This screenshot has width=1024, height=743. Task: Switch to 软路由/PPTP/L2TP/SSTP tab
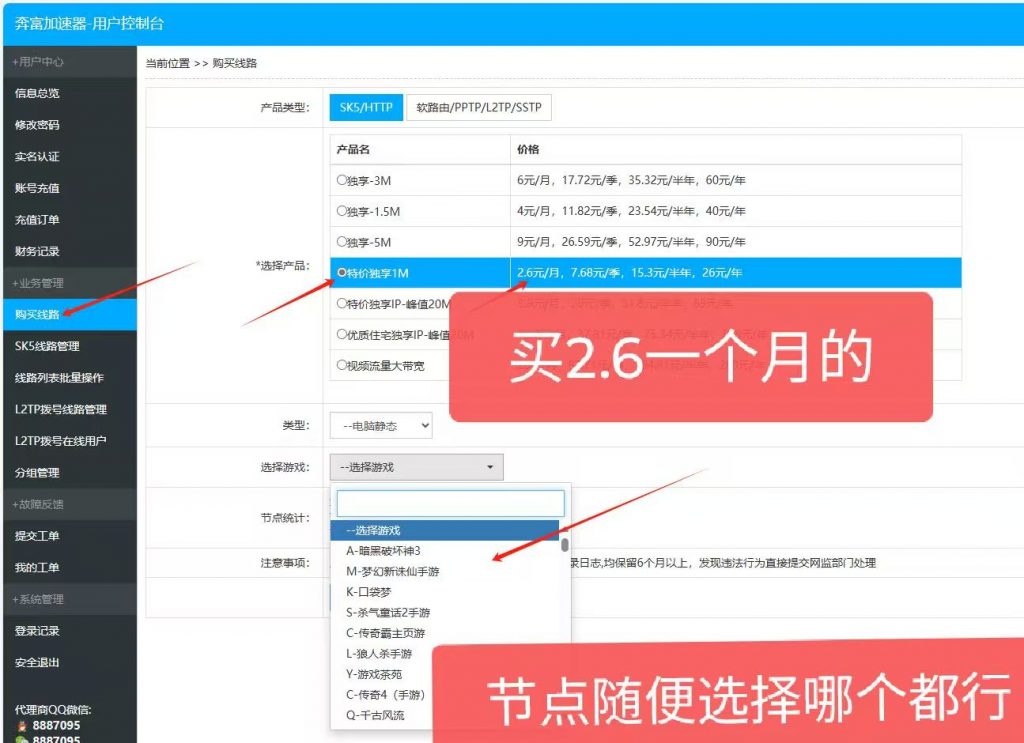(478, 107)
